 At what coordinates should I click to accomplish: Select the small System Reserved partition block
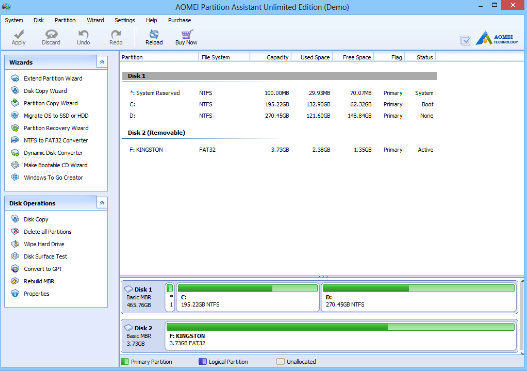pyautogui.click(x=170, y=297)
